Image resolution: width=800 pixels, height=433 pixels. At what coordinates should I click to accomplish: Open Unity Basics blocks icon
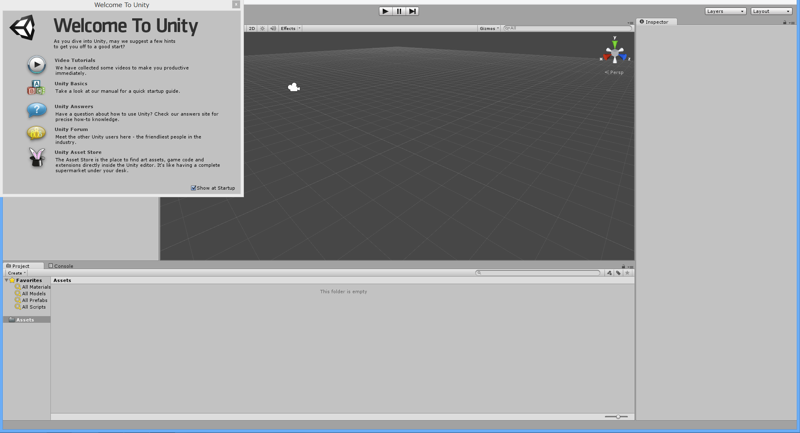pyautogui.click(x=36, y=88)
